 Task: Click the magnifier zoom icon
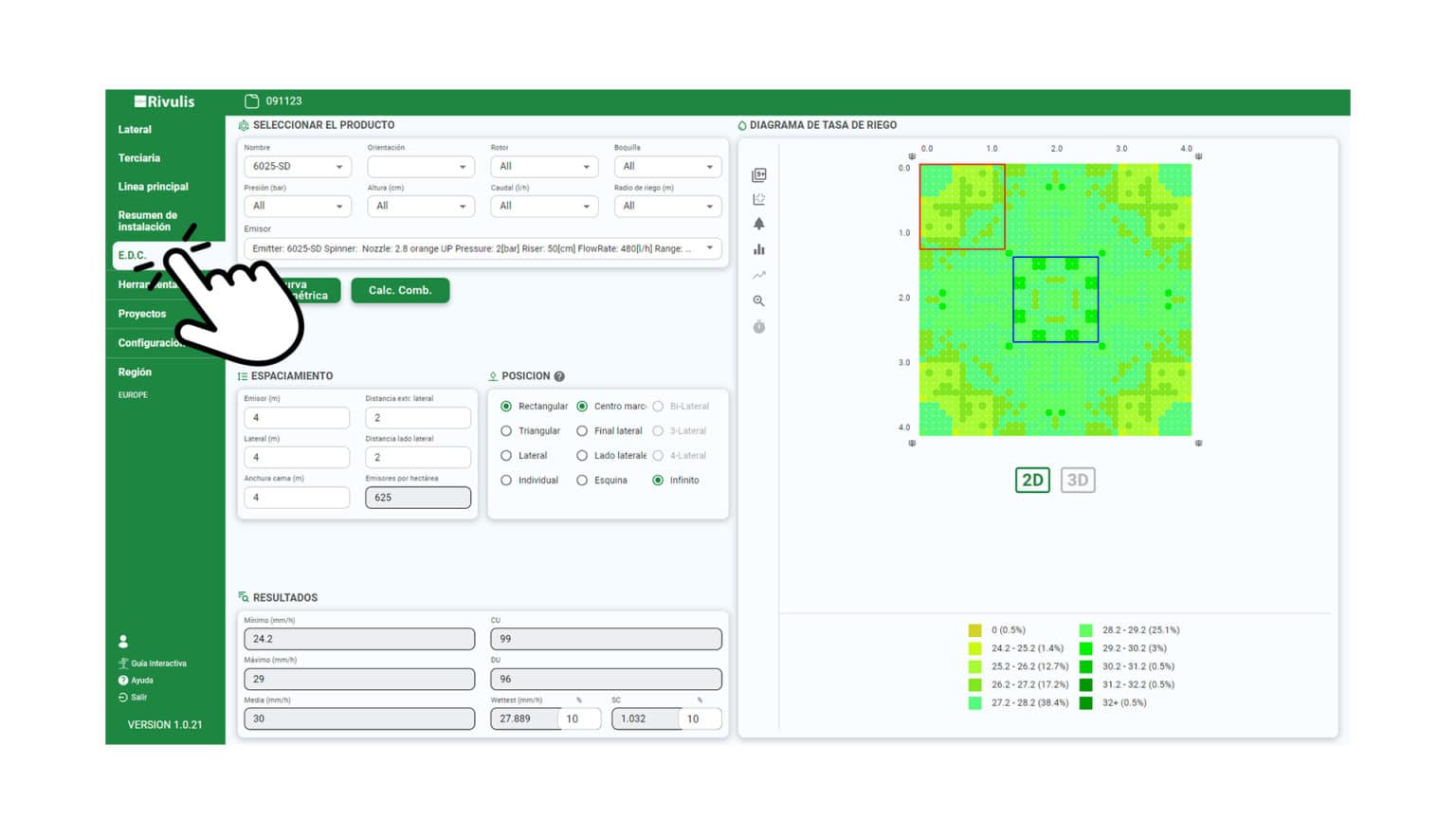pyautogui.click(x=758, y=300)
